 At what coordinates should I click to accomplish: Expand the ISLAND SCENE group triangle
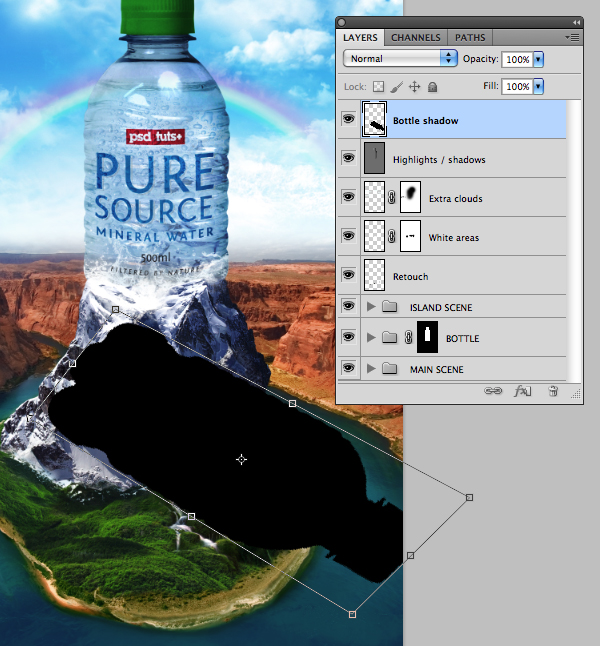coord(371,307)
